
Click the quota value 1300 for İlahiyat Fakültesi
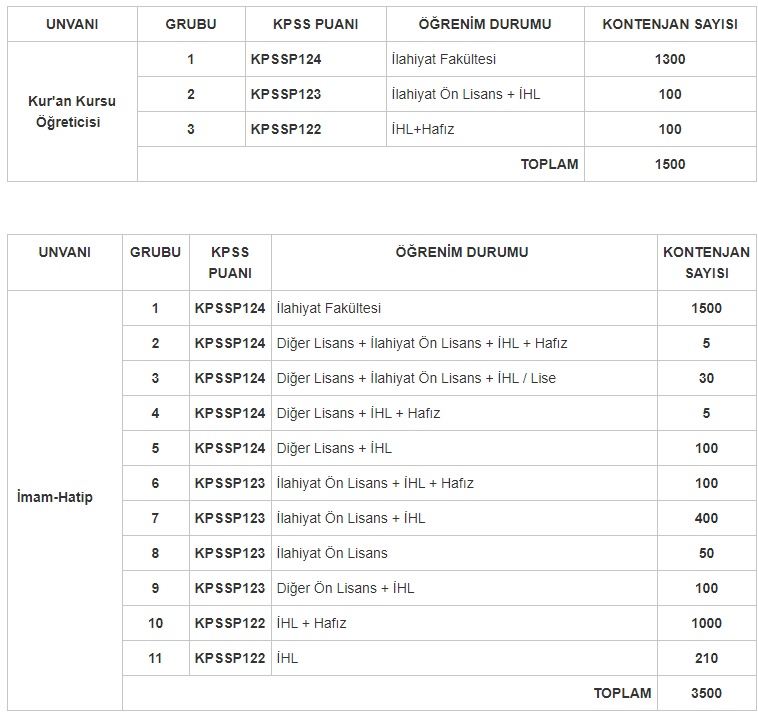670,59
